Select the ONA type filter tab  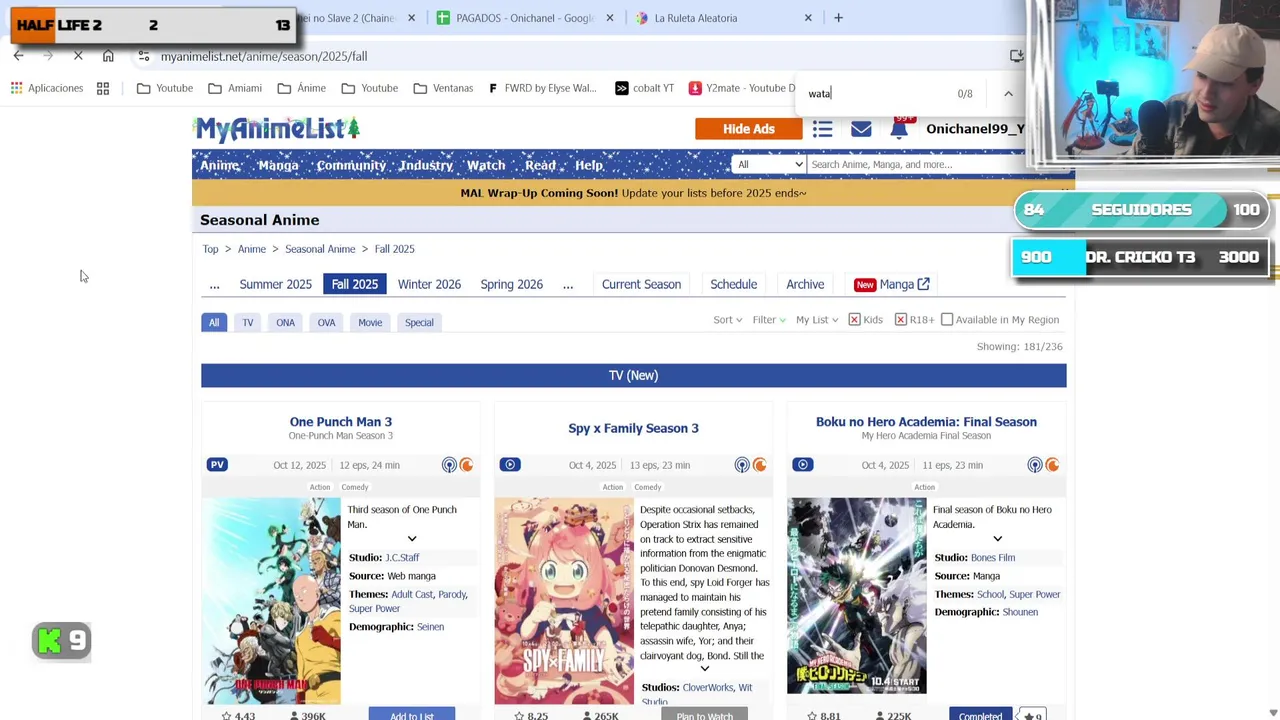[285, 322]
